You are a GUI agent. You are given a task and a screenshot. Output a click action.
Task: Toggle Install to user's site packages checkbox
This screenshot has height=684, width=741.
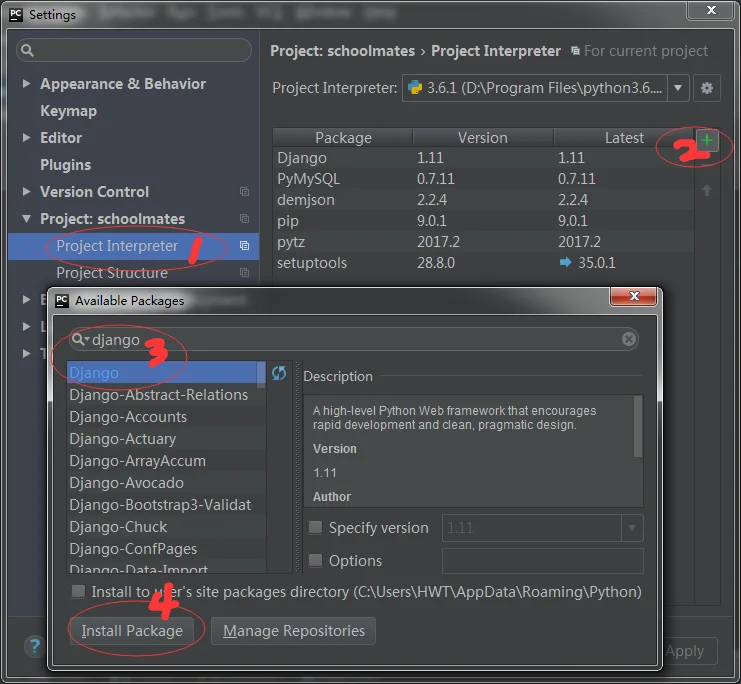tap(78, 591)
